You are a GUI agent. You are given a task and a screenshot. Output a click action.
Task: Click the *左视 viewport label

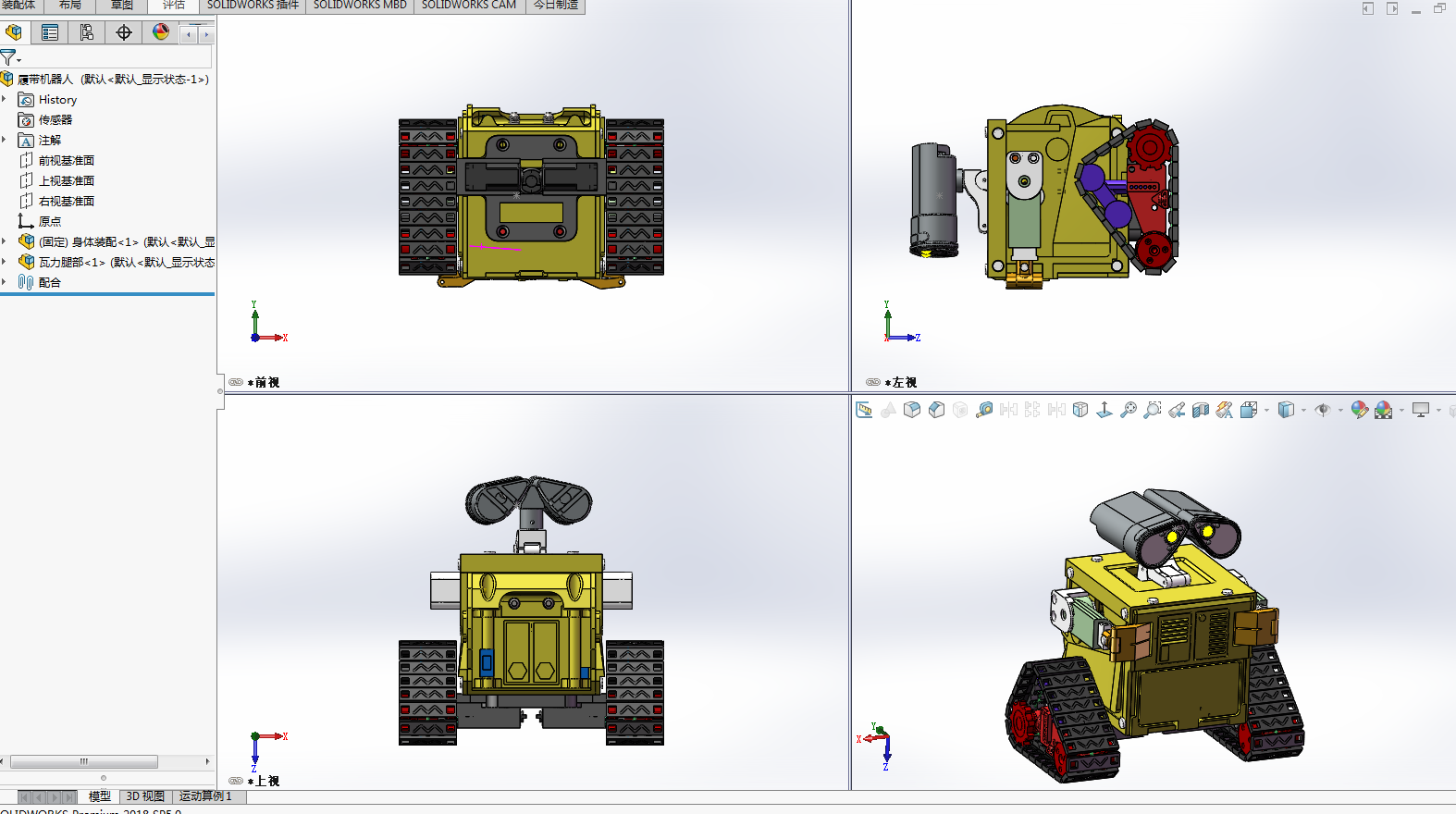(901, 382)
